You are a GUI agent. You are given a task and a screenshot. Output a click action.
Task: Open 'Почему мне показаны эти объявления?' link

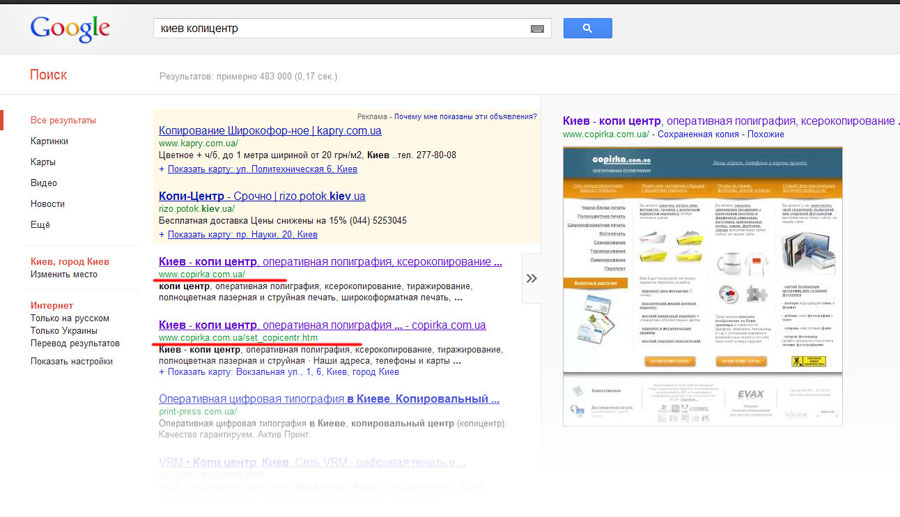465,116
